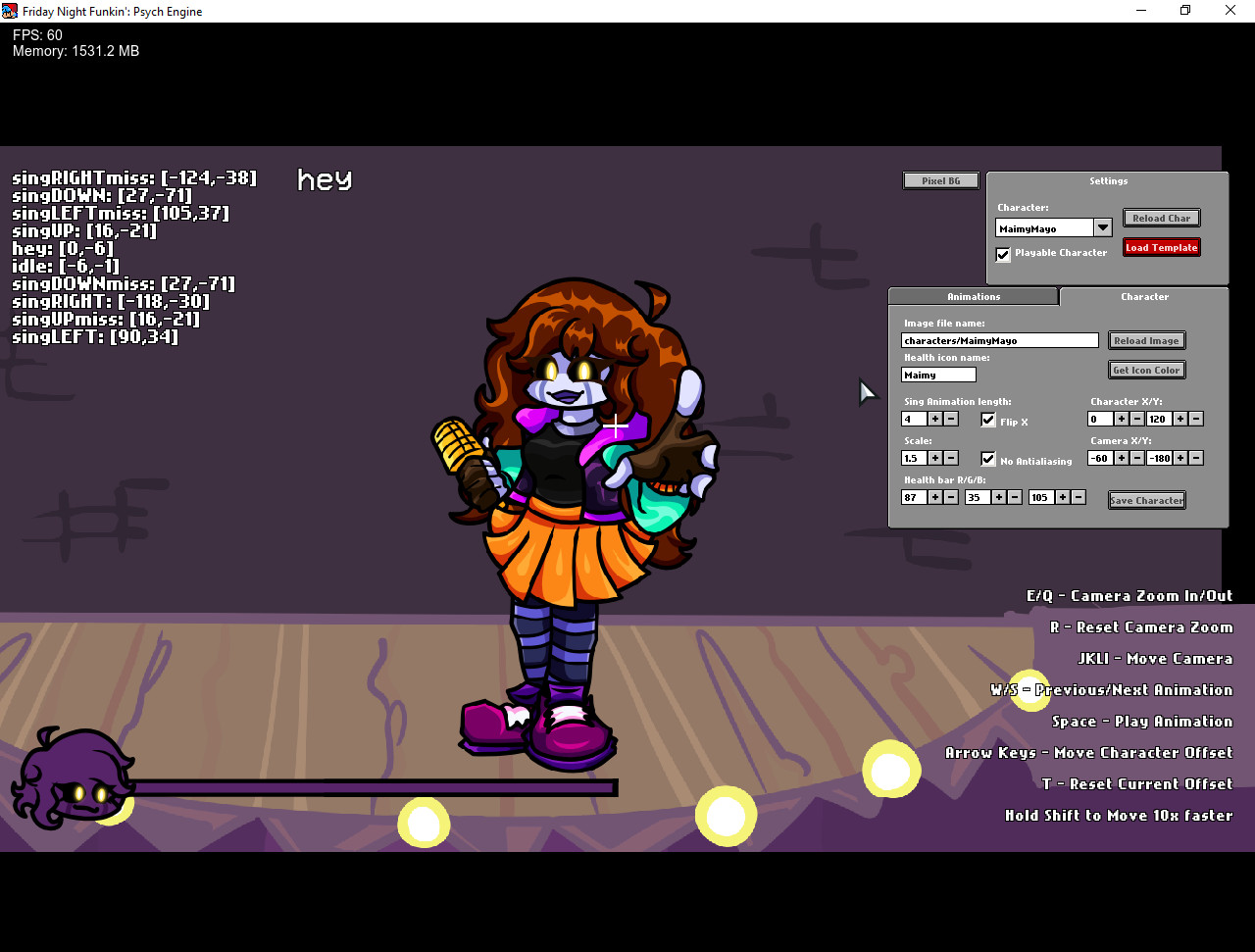Focus the Health icon name field
The height and width of the screenshot is (952, 1255).
tap(938, 375)
